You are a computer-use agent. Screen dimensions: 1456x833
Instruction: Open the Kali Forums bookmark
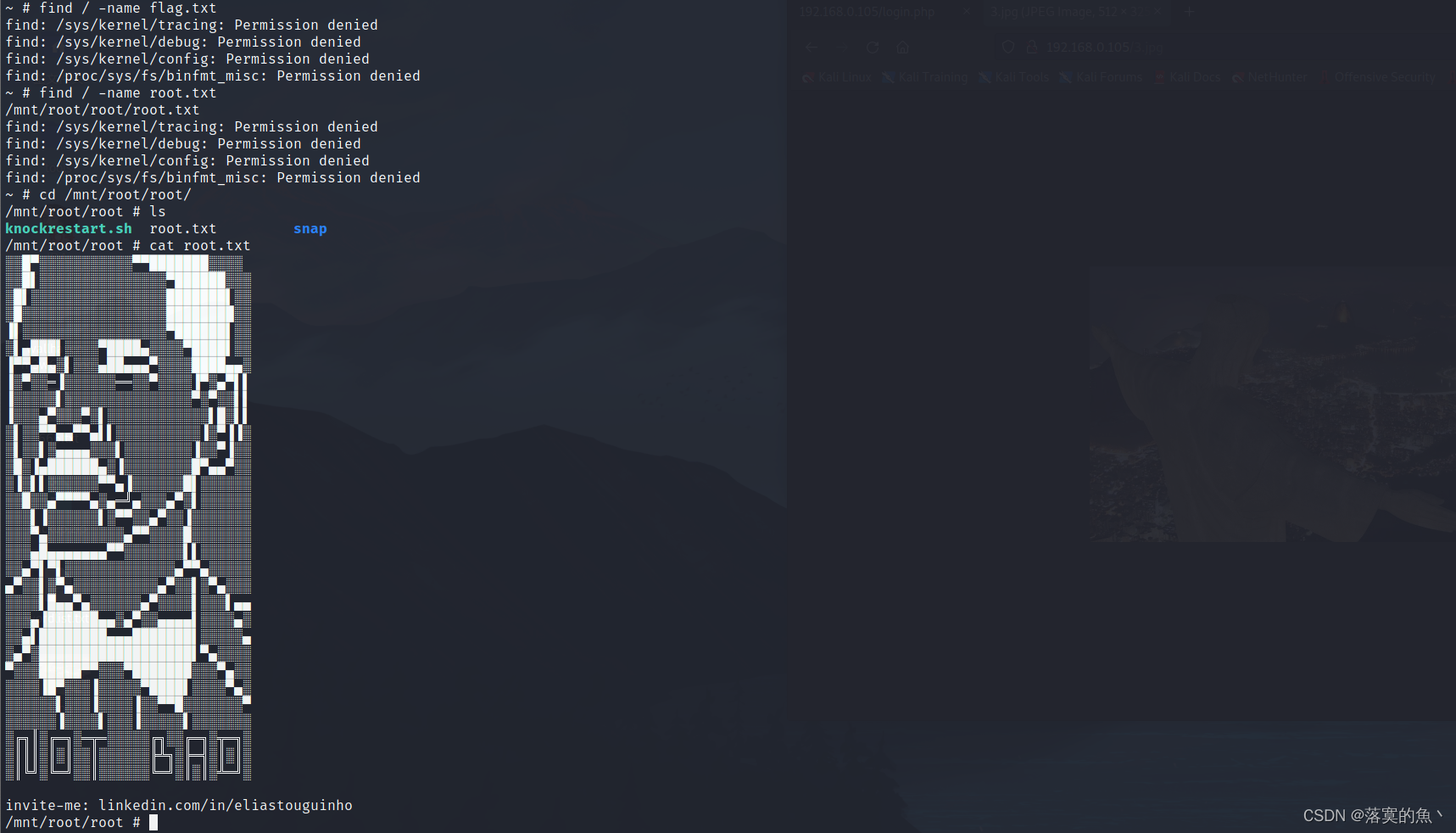1101,77
